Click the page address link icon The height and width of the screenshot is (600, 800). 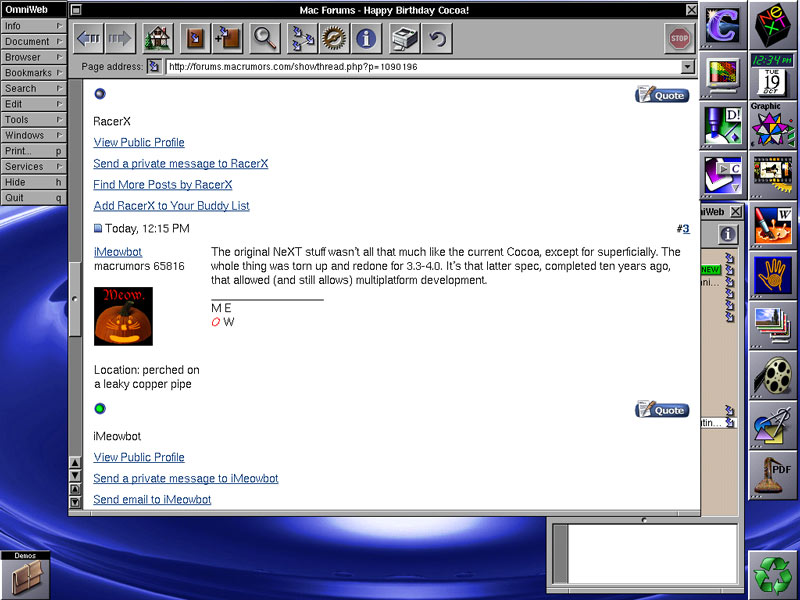pyautogui.click(x=154, y=66)
